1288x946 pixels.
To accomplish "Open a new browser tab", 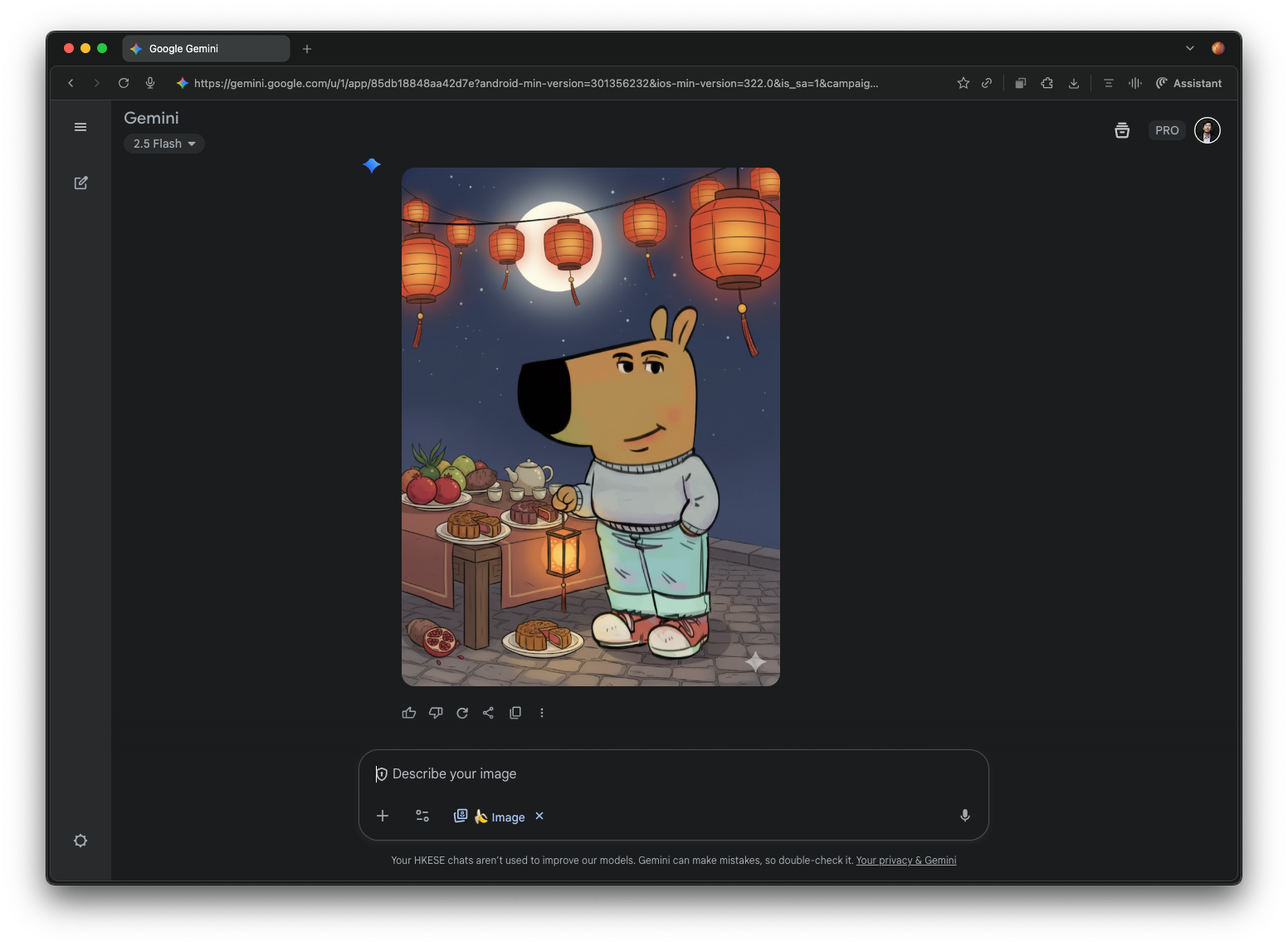I will pyautogui.click(x=307, y=49).
